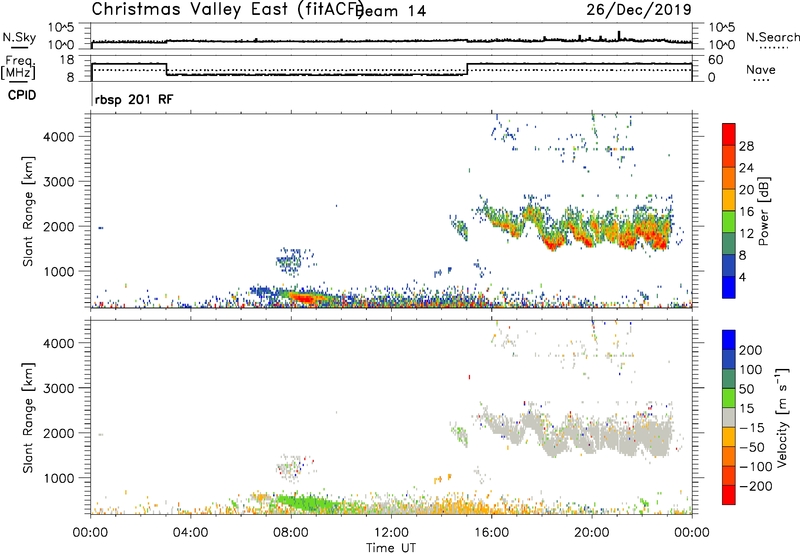Image resolution: width=800 pixels, height=554 pixels.
Task: Click the '26/Dec/2019' date label
Action: 639,9
